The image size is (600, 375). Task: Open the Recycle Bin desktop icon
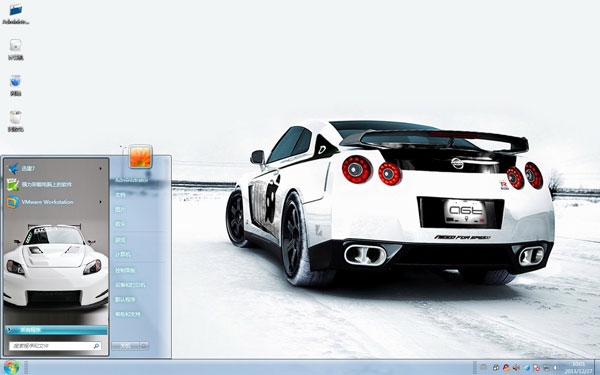pos(15,121)
